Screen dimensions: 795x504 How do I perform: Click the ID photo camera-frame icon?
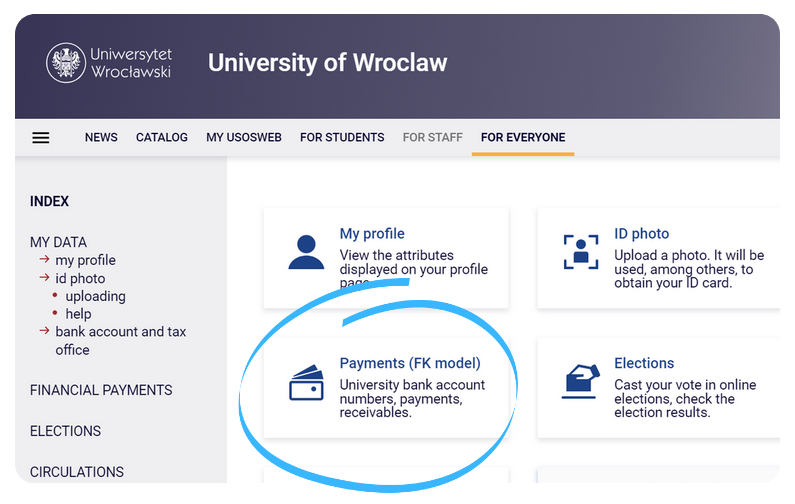pos(580,253)
